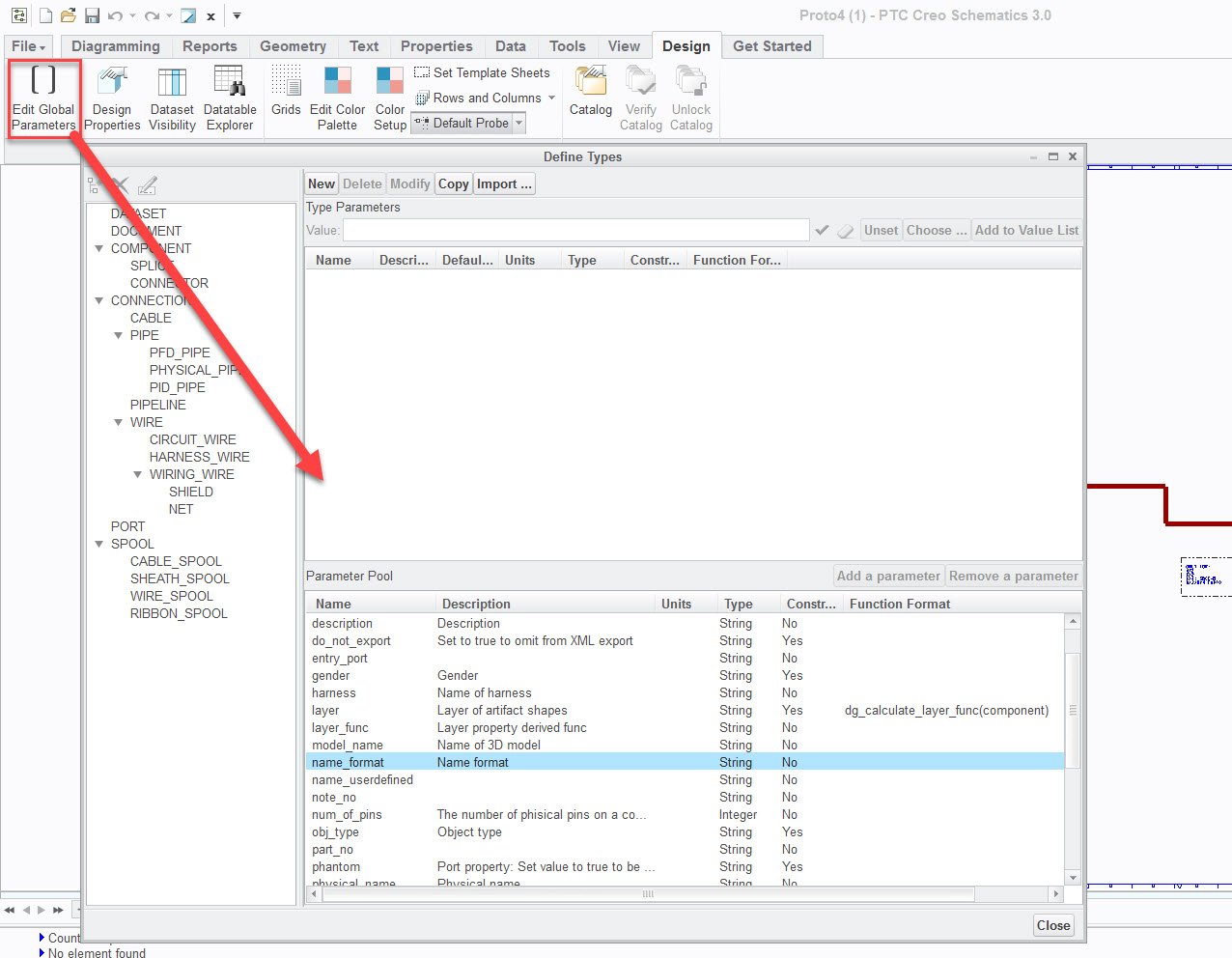The image size is (1232, 958).
Task: Click the Copy button in Define Types
Action: pos(453,183)
